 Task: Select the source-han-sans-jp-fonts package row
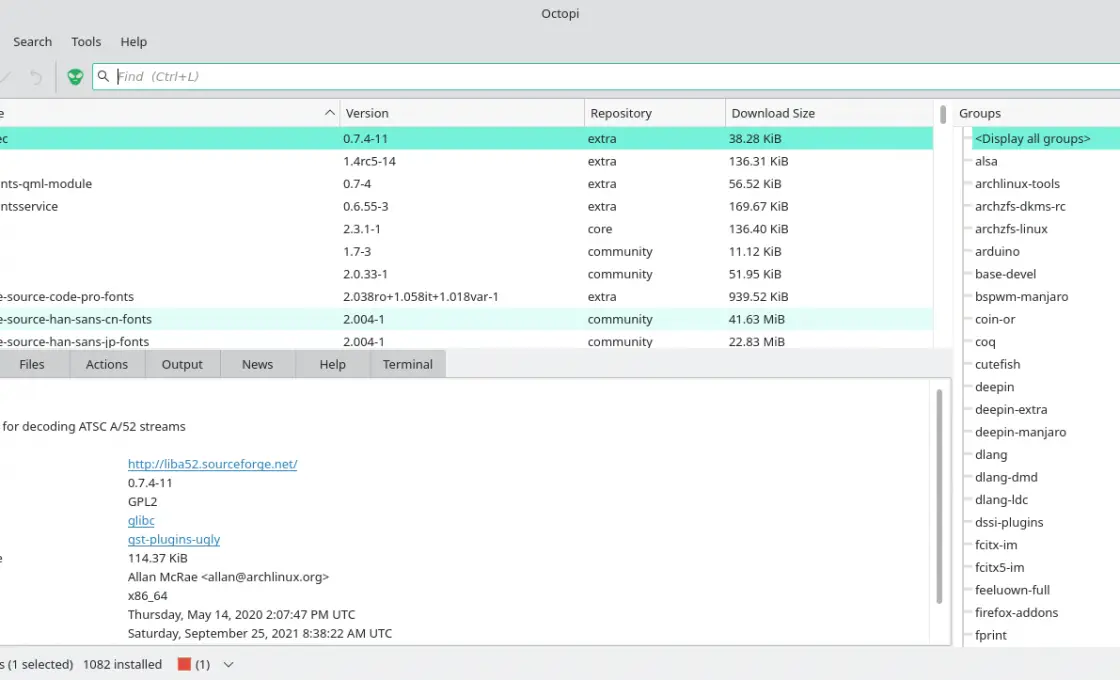pyautogui.click(x=466, y=341)
